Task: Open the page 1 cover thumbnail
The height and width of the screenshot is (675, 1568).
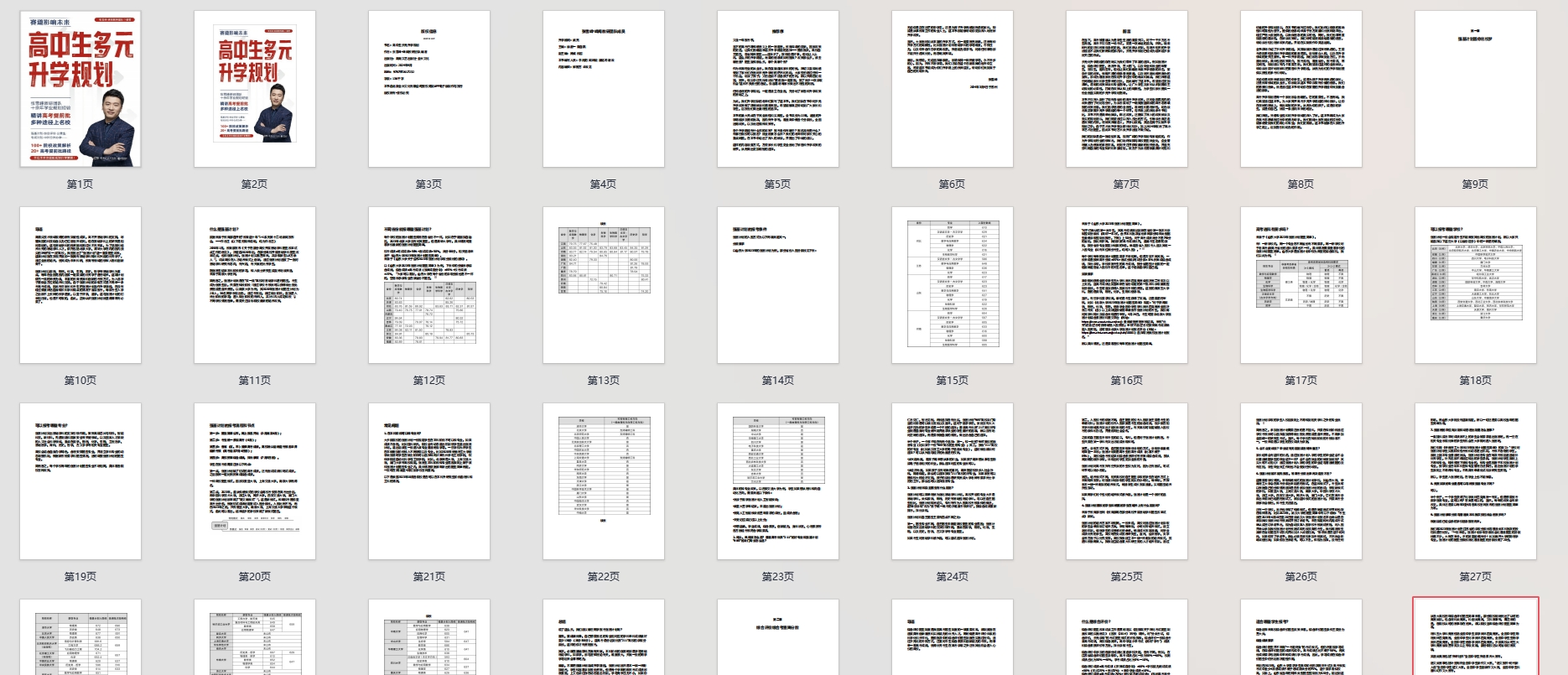Action: pos(80,89)
